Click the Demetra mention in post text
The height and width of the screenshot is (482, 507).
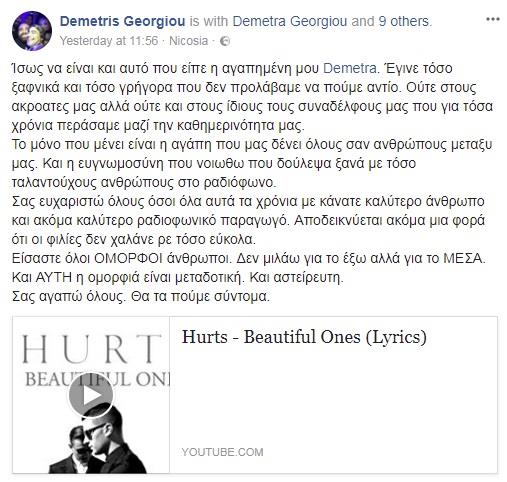(x=350, y=68)
